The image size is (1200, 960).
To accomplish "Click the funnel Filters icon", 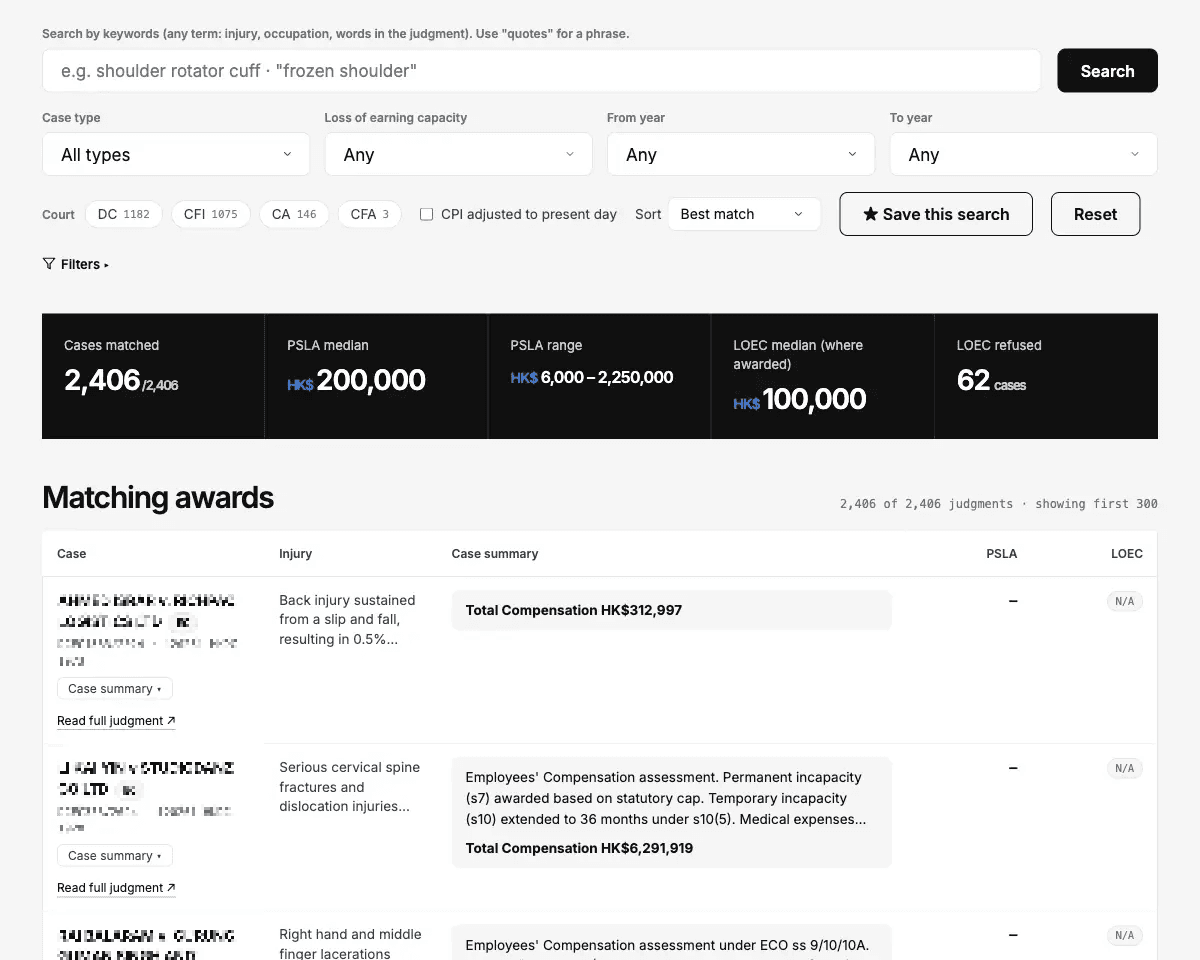I will [48, 264].
